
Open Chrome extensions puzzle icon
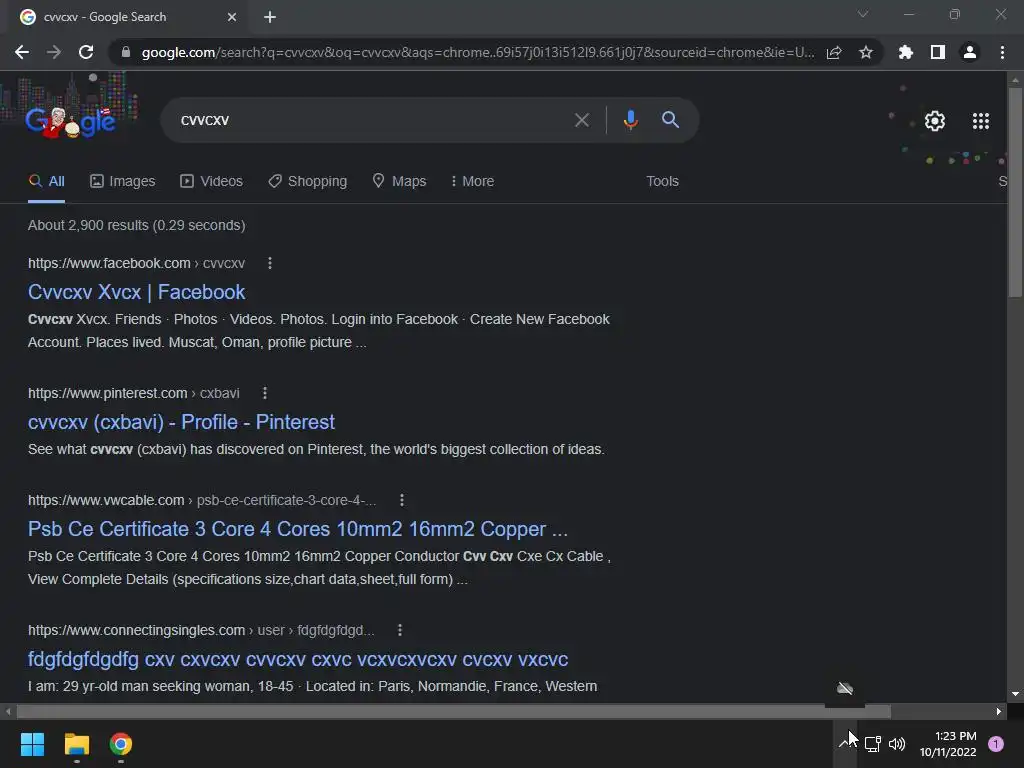pos(906,52)
